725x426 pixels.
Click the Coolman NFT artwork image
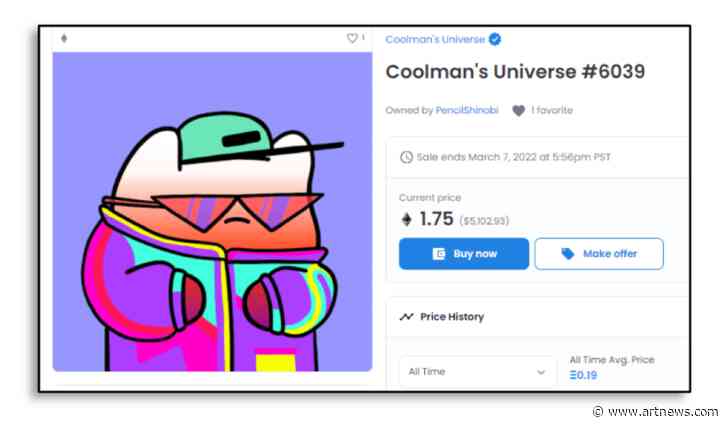(x=212, y=212)
